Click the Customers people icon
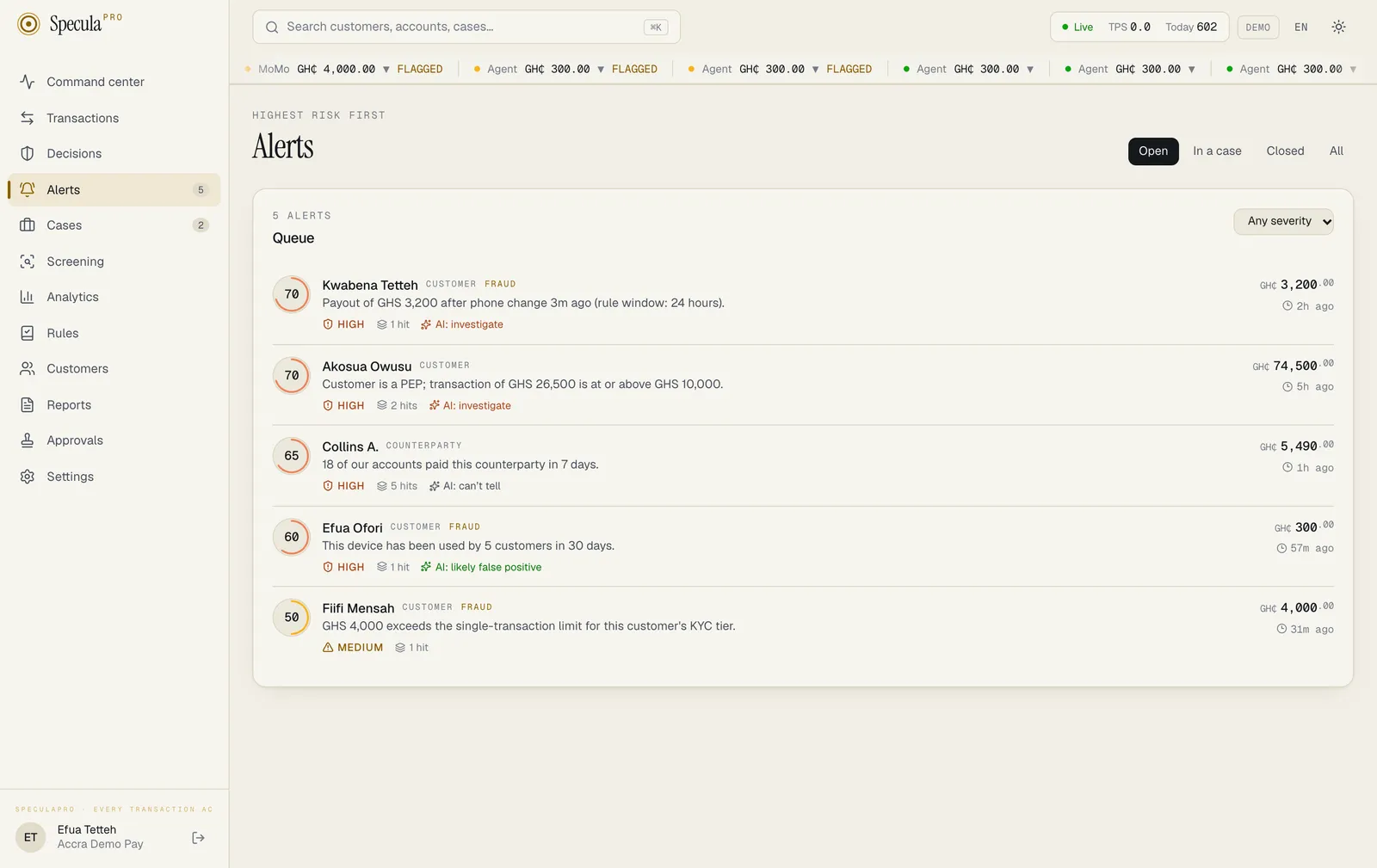Screen dimensions: 1377x868 [28, 368]
